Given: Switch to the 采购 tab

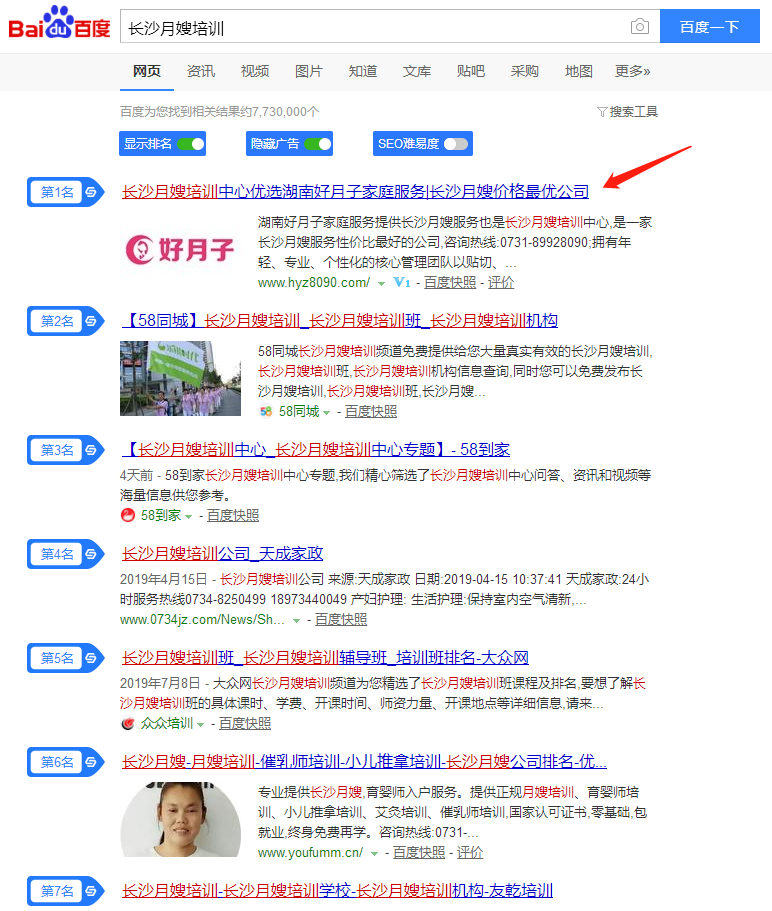Looking at the screenshot, I should point(525,71).
